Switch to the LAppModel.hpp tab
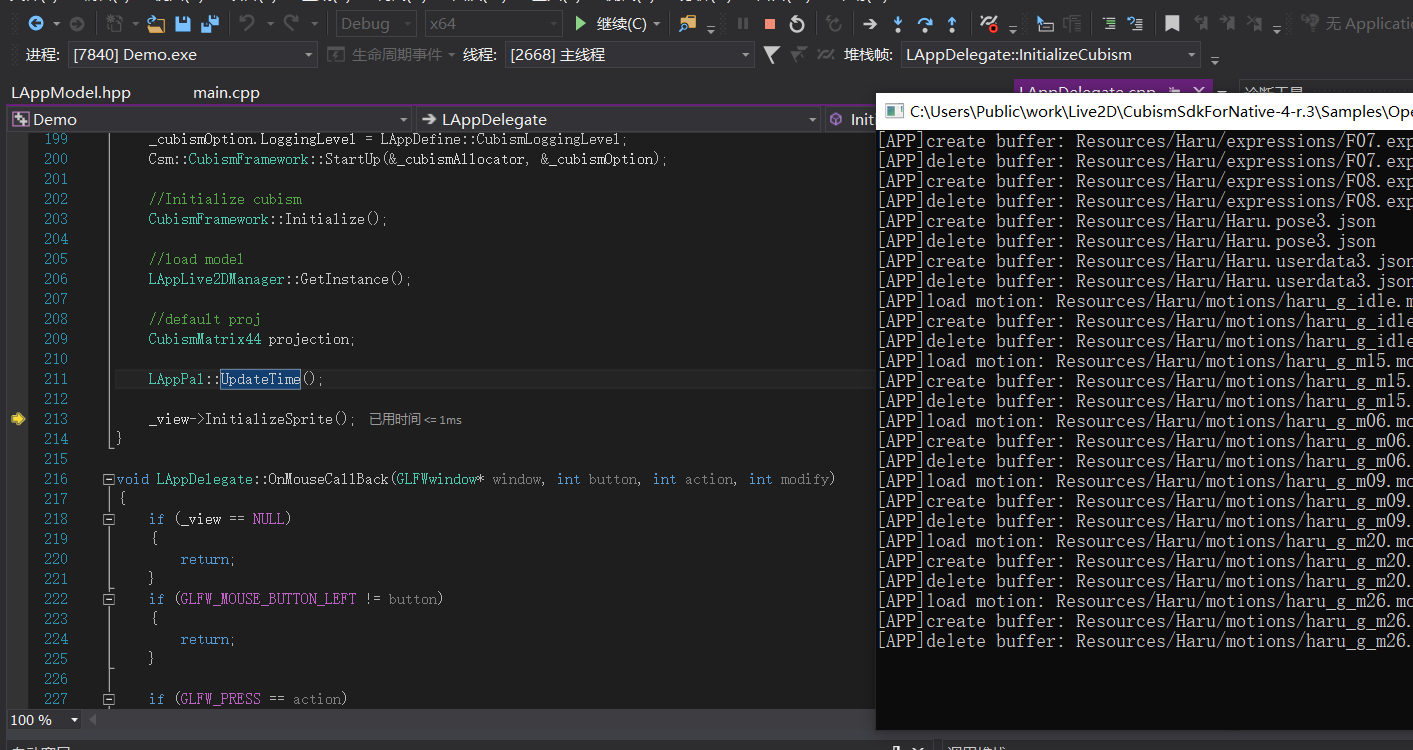Image resolution: width=1413 pixels, height=750 pixels. point(71,92)
